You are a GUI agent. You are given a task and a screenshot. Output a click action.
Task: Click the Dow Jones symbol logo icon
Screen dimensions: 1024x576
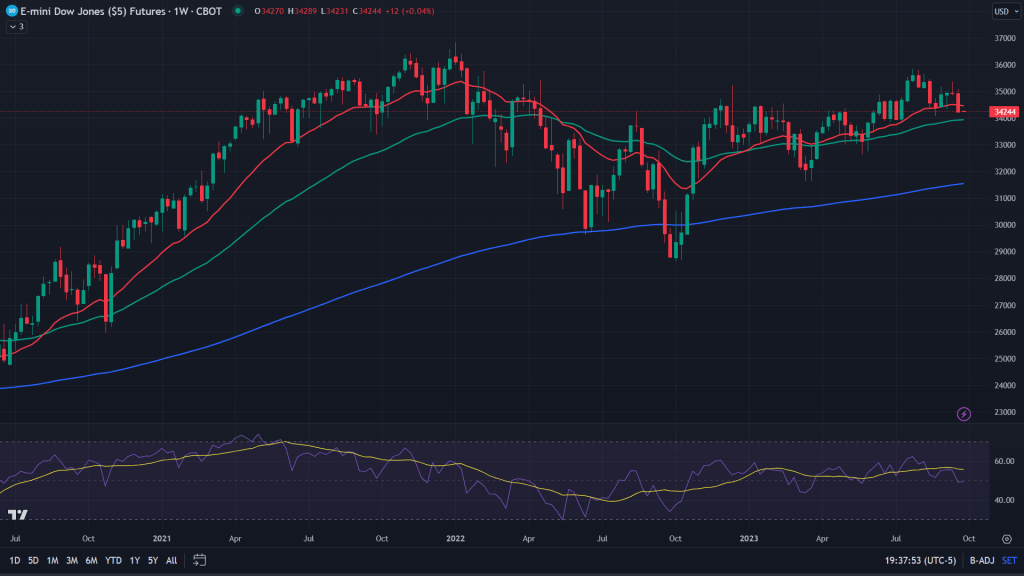pos(11,11)
